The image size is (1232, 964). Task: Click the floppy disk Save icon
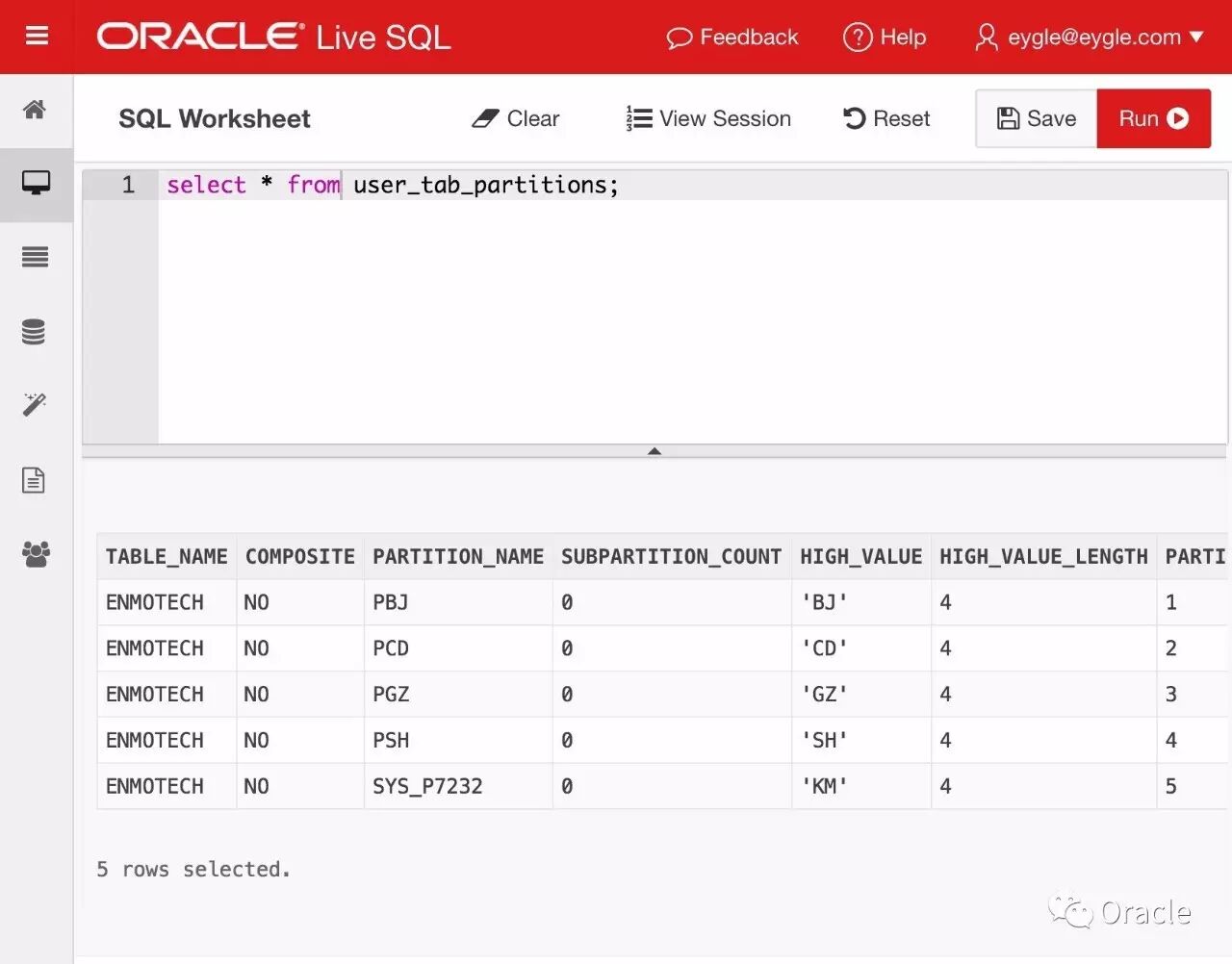click(x=1008, y=118)
